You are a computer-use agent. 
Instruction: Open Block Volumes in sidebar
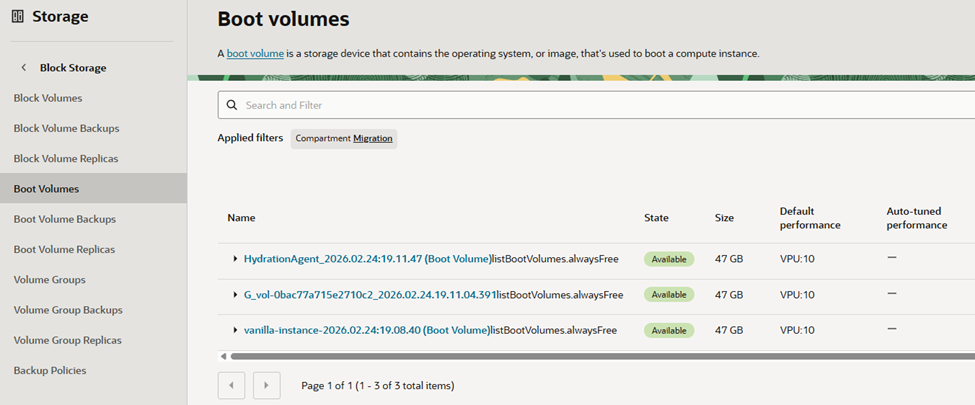[48, 98]
